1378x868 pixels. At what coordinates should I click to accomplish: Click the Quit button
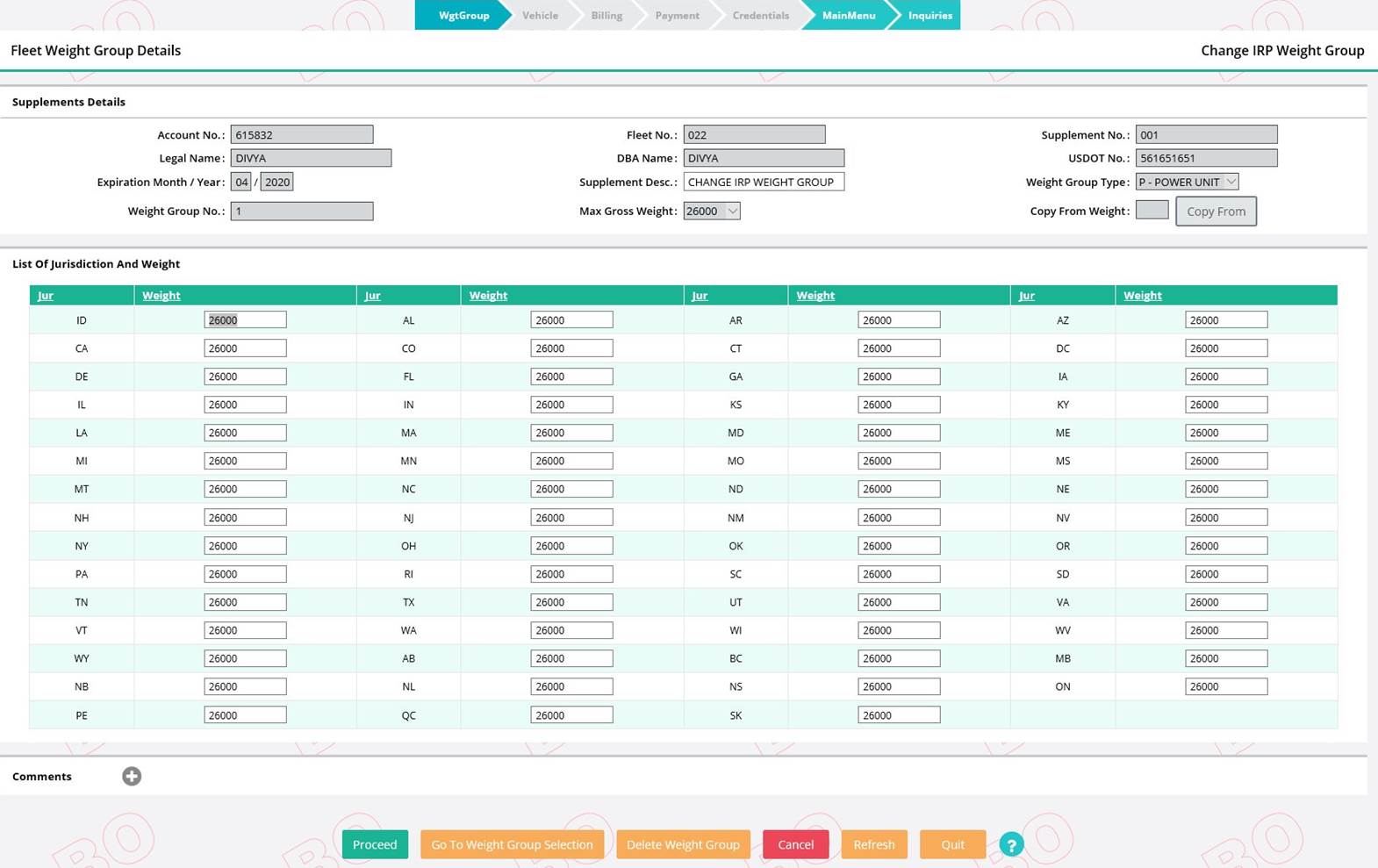952,844
